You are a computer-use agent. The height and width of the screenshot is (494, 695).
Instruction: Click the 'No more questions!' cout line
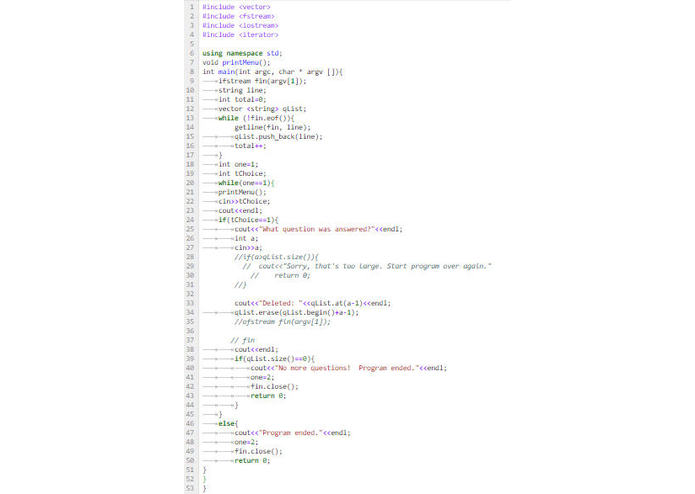coord(349,368)
